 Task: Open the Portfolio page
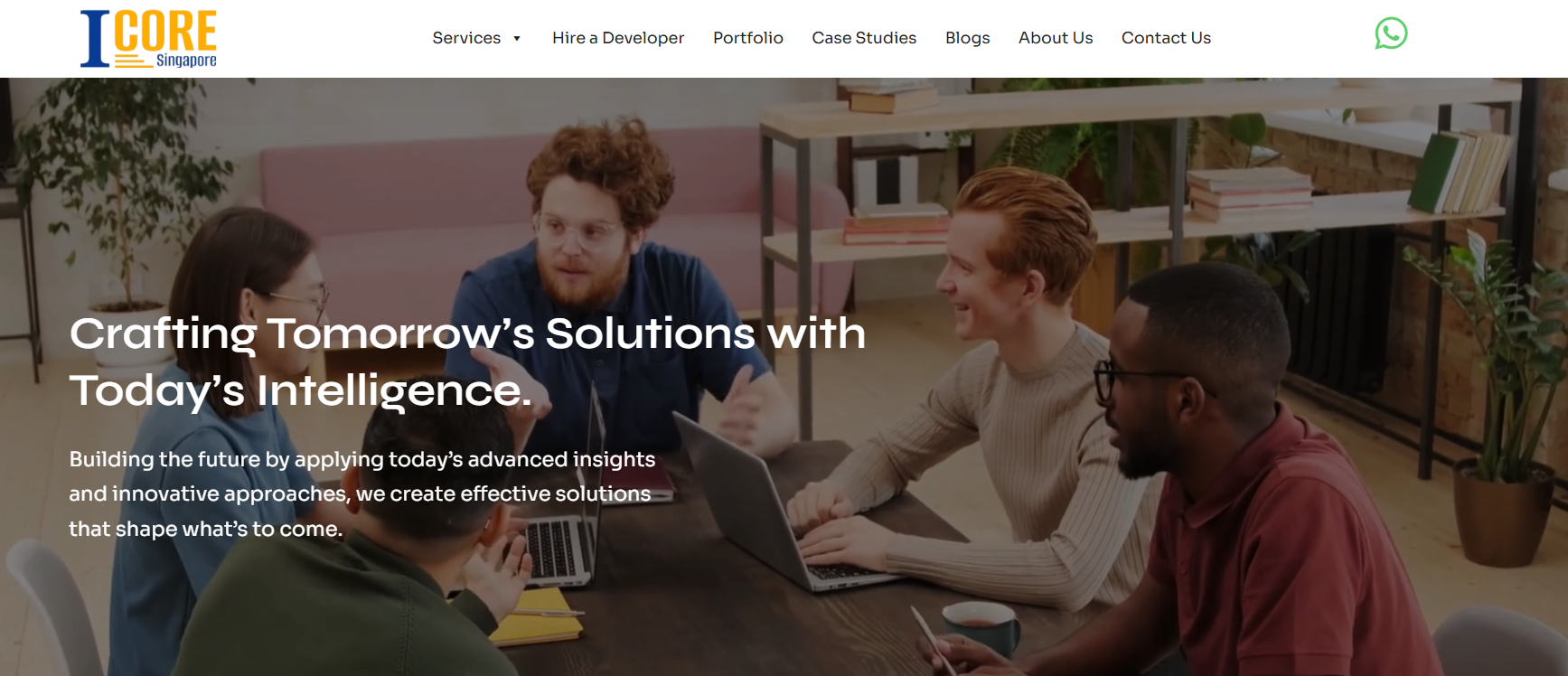[x=748, y=38]
